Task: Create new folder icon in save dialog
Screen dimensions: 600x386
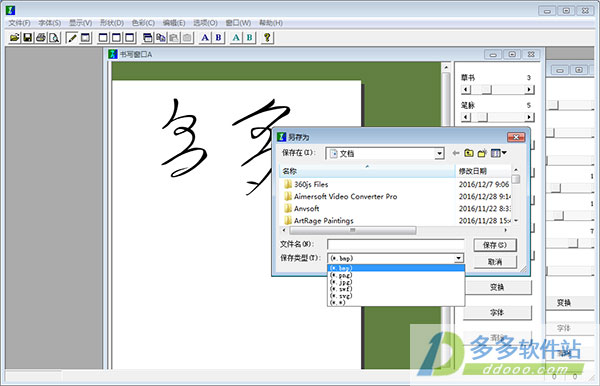Action: (x=482, y=153)
